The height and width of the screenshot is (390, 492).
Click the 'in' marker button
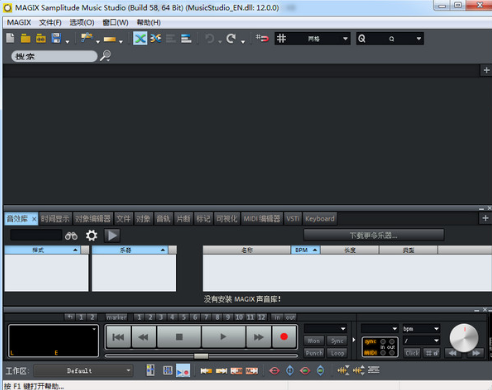277,317
